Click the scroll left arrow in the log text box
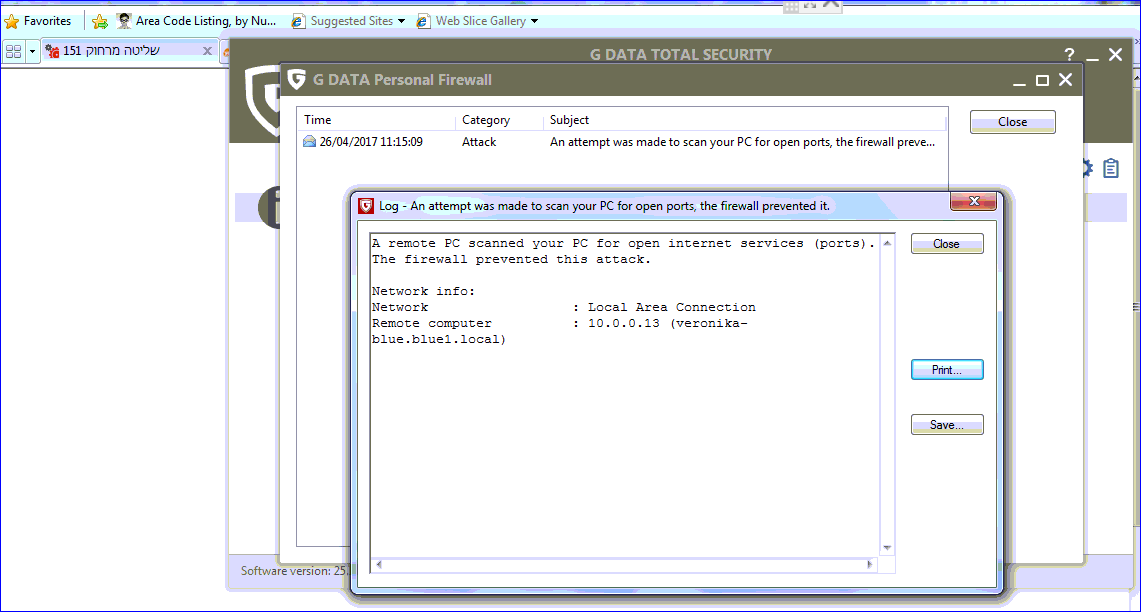1141x612 pixels. (379, 565)
